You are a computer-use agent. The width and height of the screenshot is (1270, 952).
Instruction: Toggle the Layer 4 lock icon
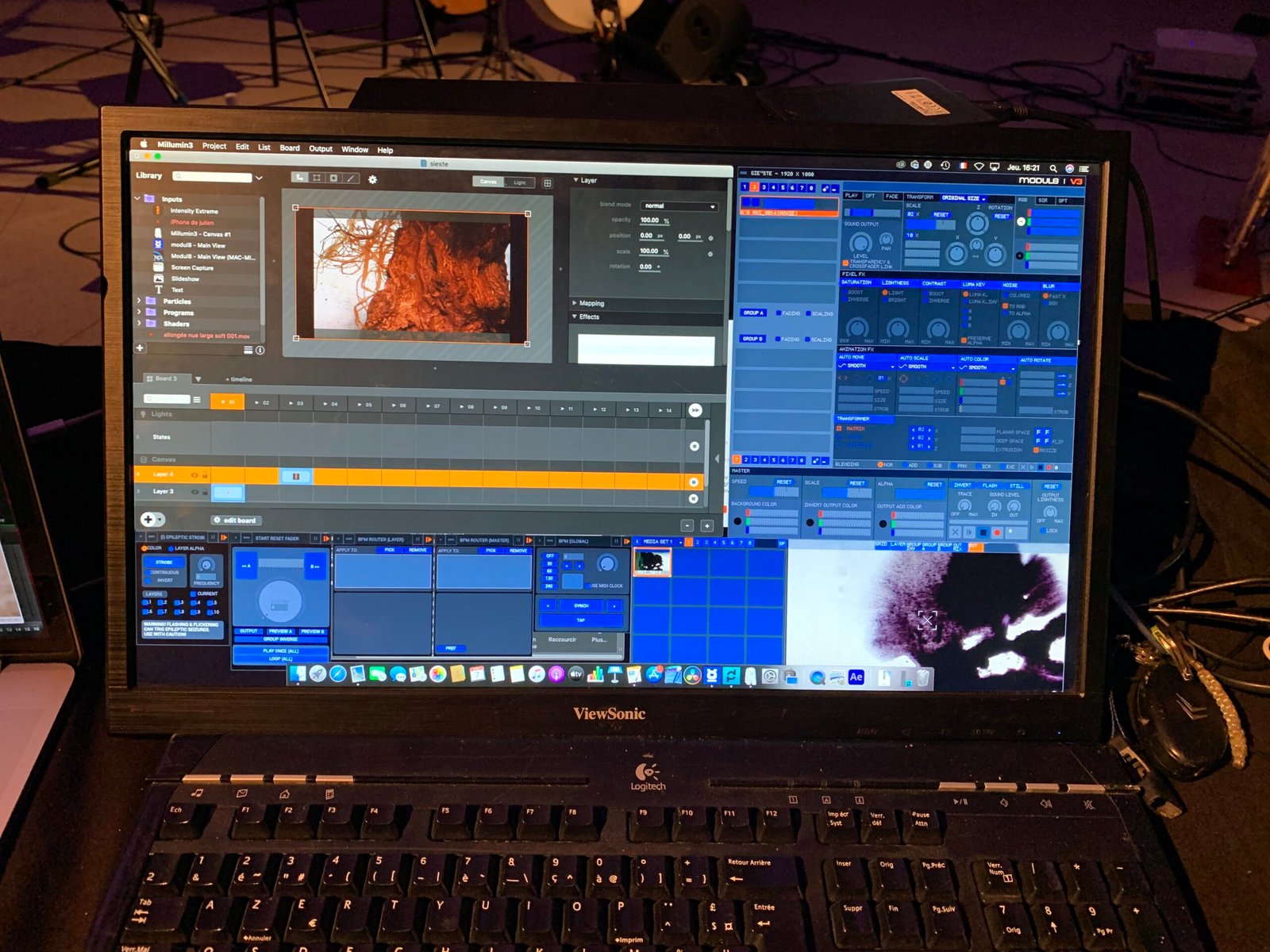[x=205, y=475]
